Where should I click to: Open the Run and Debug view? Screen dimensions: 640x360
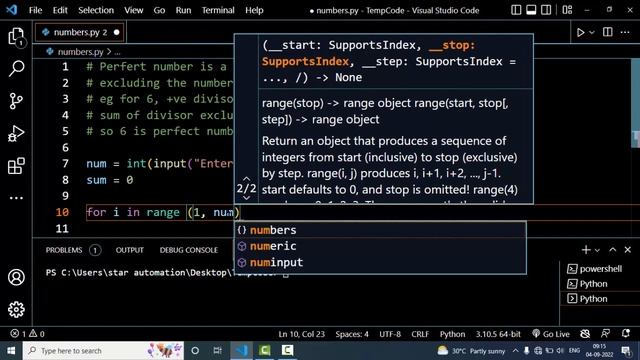point(16,133)
